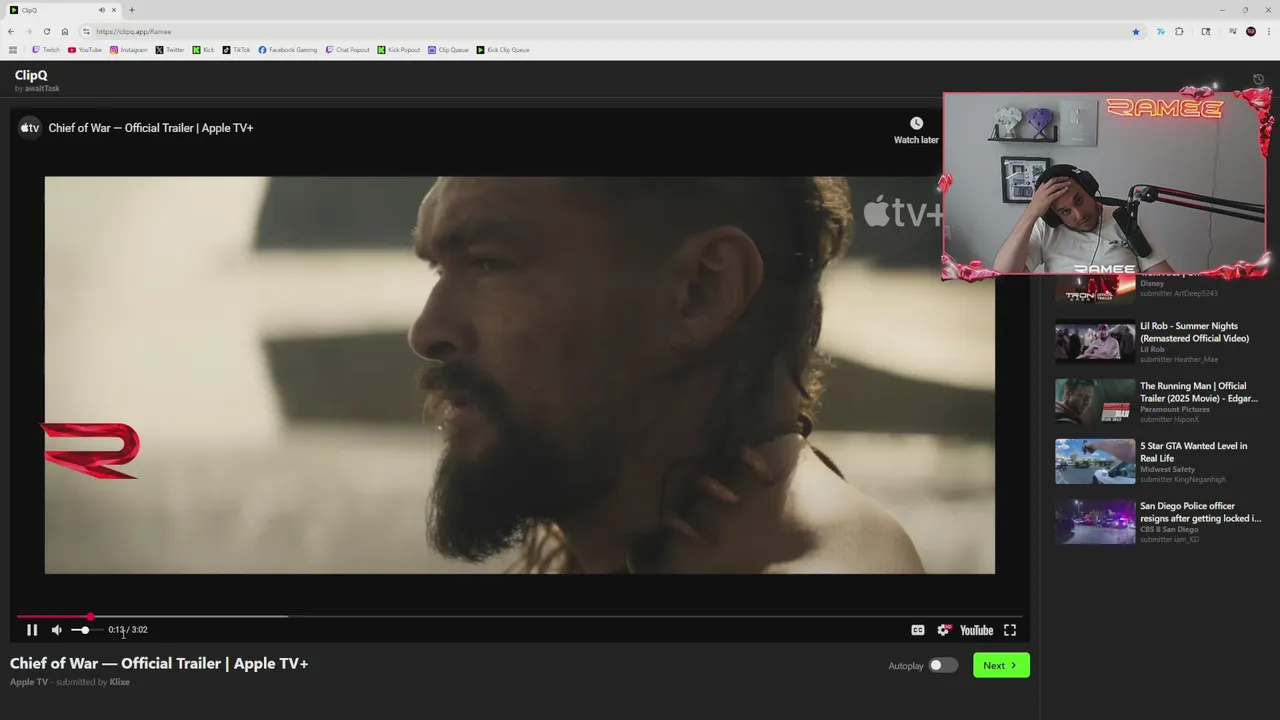The height and width of the screenshot is (720, 1280).
Task: Open the Kick Popout bookmark
Action: click(399, 50)
